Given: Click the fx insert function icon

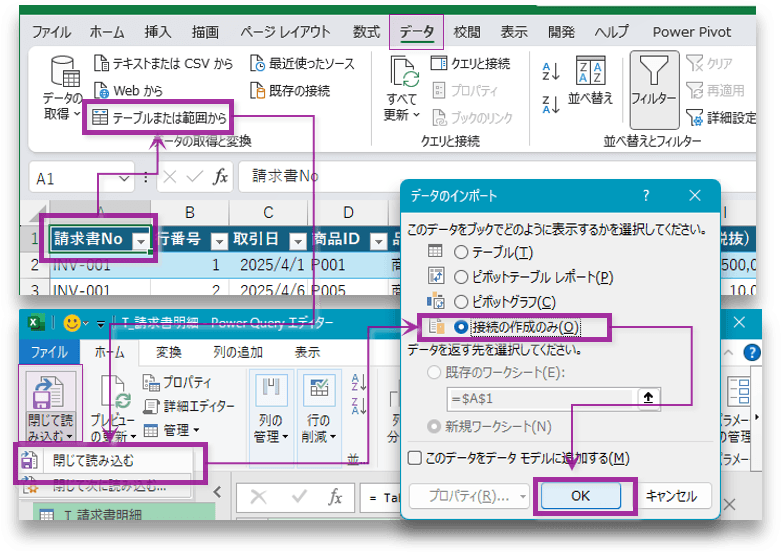Looking at the screenshot, I should coord(221,176).
